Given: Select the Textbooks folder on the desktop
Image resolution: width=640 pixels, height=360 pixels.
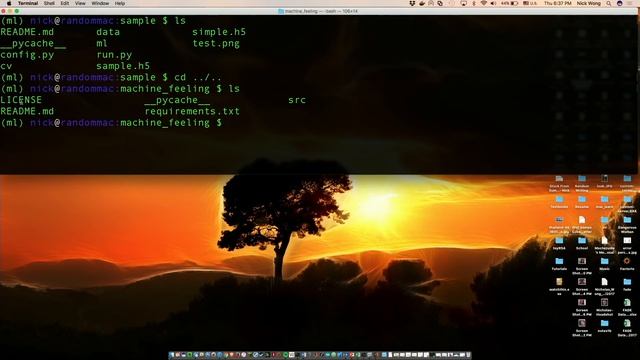Looking at the screenshot, I should [559, 201].
